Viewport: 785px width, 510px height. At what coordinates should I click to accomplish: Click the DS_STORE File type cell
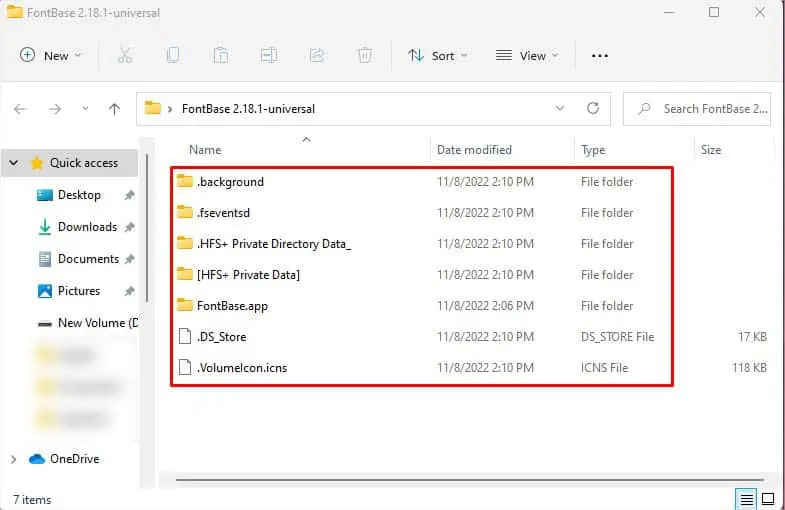pyautogui.click(x=617, y=337)
